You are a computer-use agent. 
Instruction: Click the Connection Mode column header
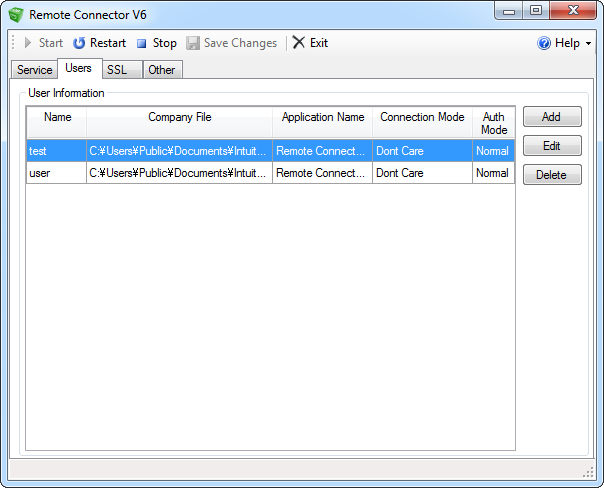(422, 117)
